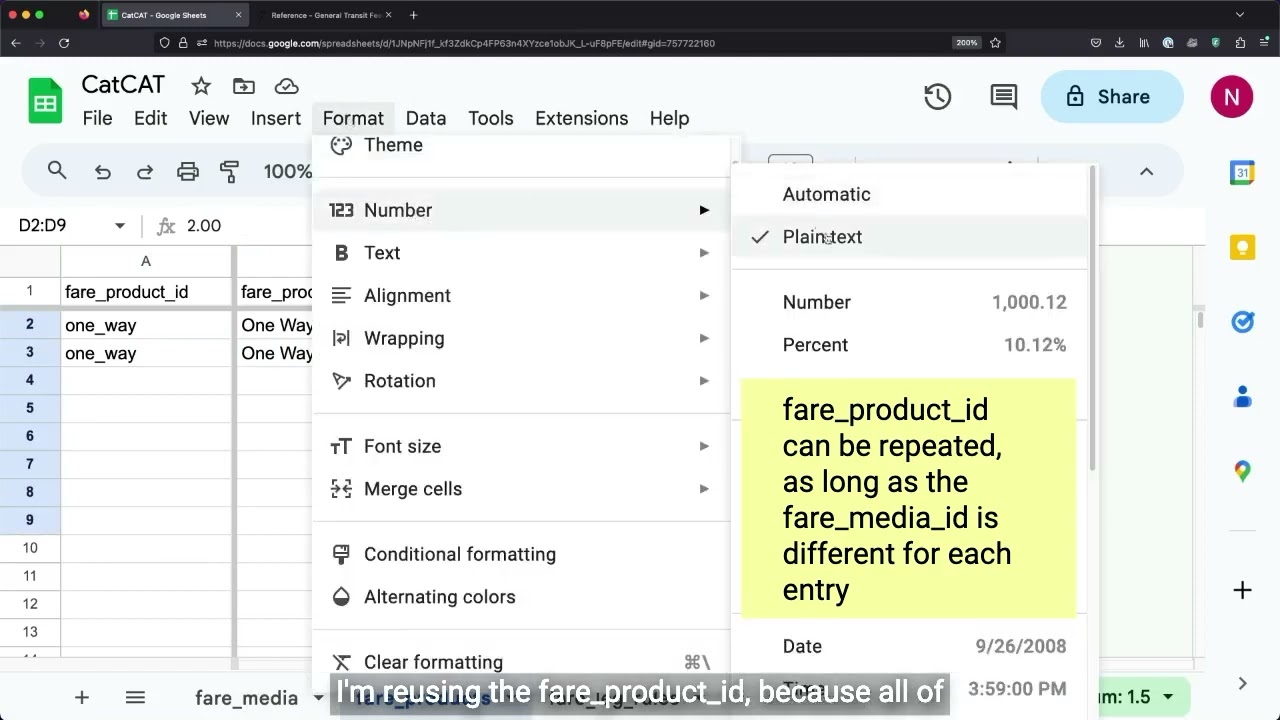Bookmark this page with star icon
Screen dimensions: 1280x720
click(995, 43)
